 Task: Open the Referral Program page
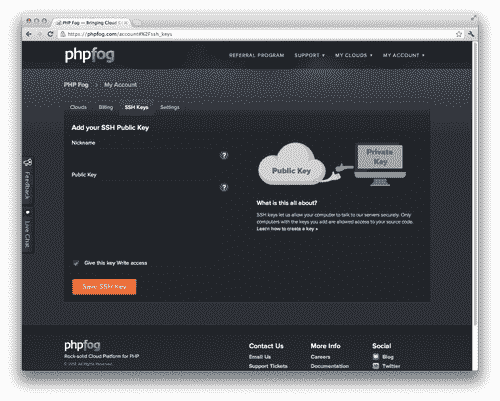click(x=257, y=55)
